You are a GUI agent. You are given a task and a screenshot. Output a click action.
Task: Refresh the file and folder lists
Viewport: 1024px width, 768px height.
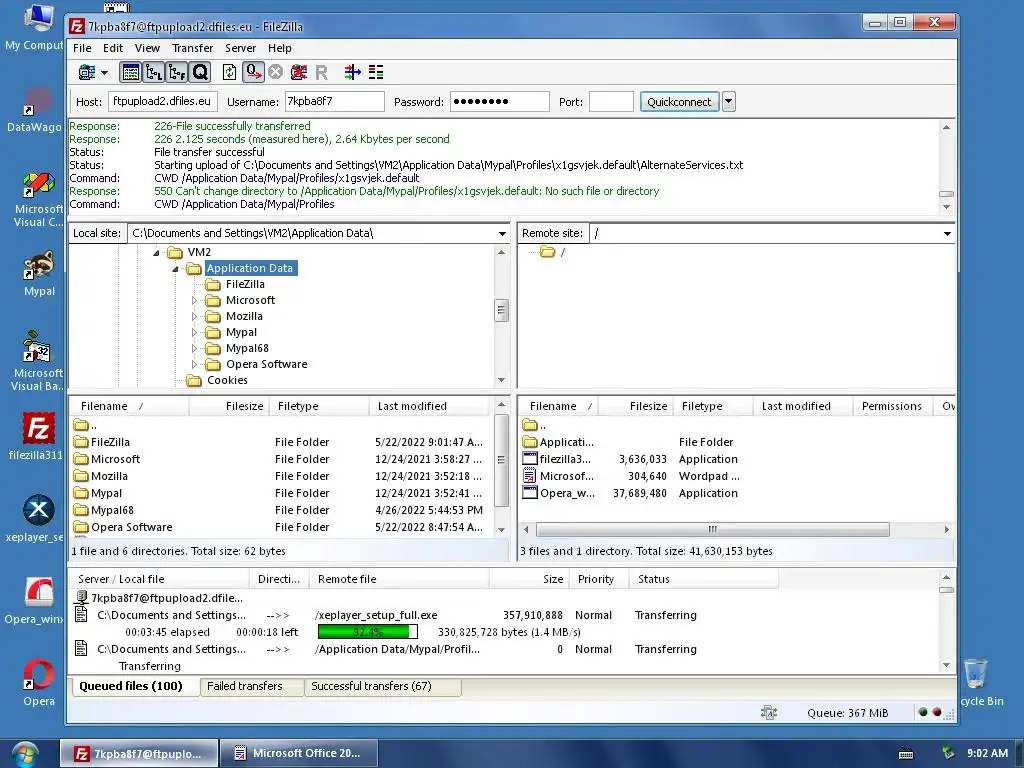[x=229, y=72]
